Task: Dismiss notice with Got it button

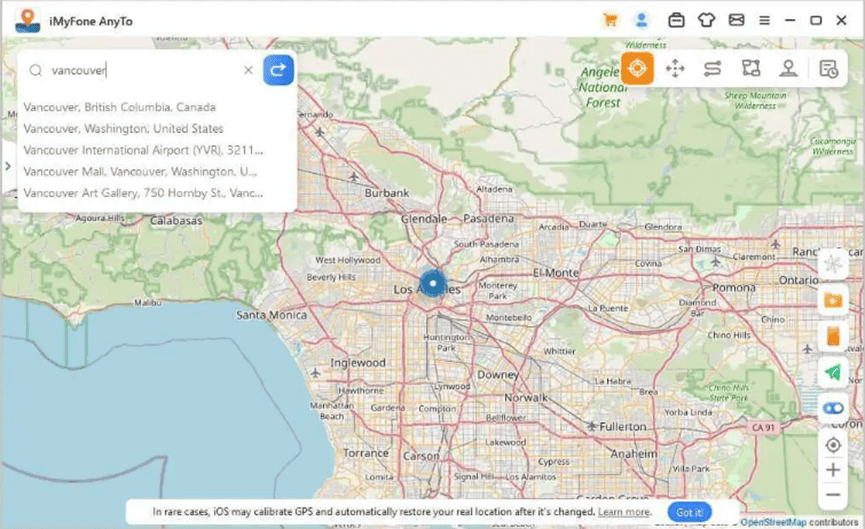Action: (690, 512)
